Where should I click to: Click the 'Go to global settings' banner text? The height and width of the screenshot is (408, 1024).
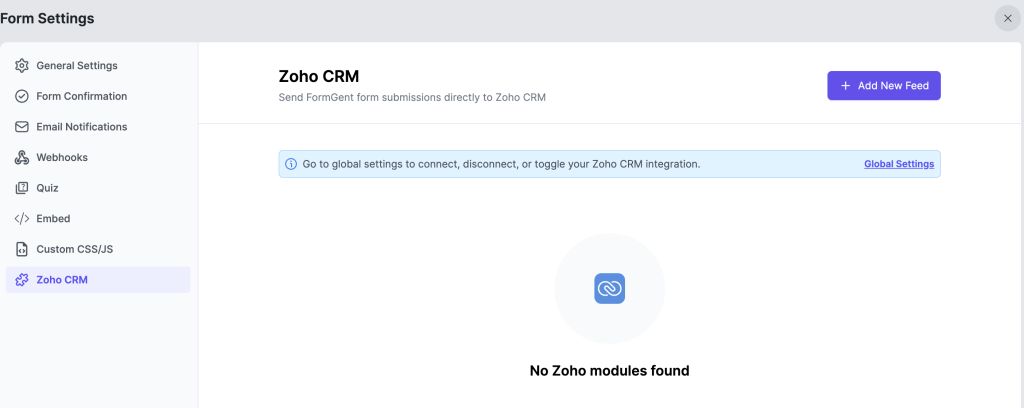501,164
